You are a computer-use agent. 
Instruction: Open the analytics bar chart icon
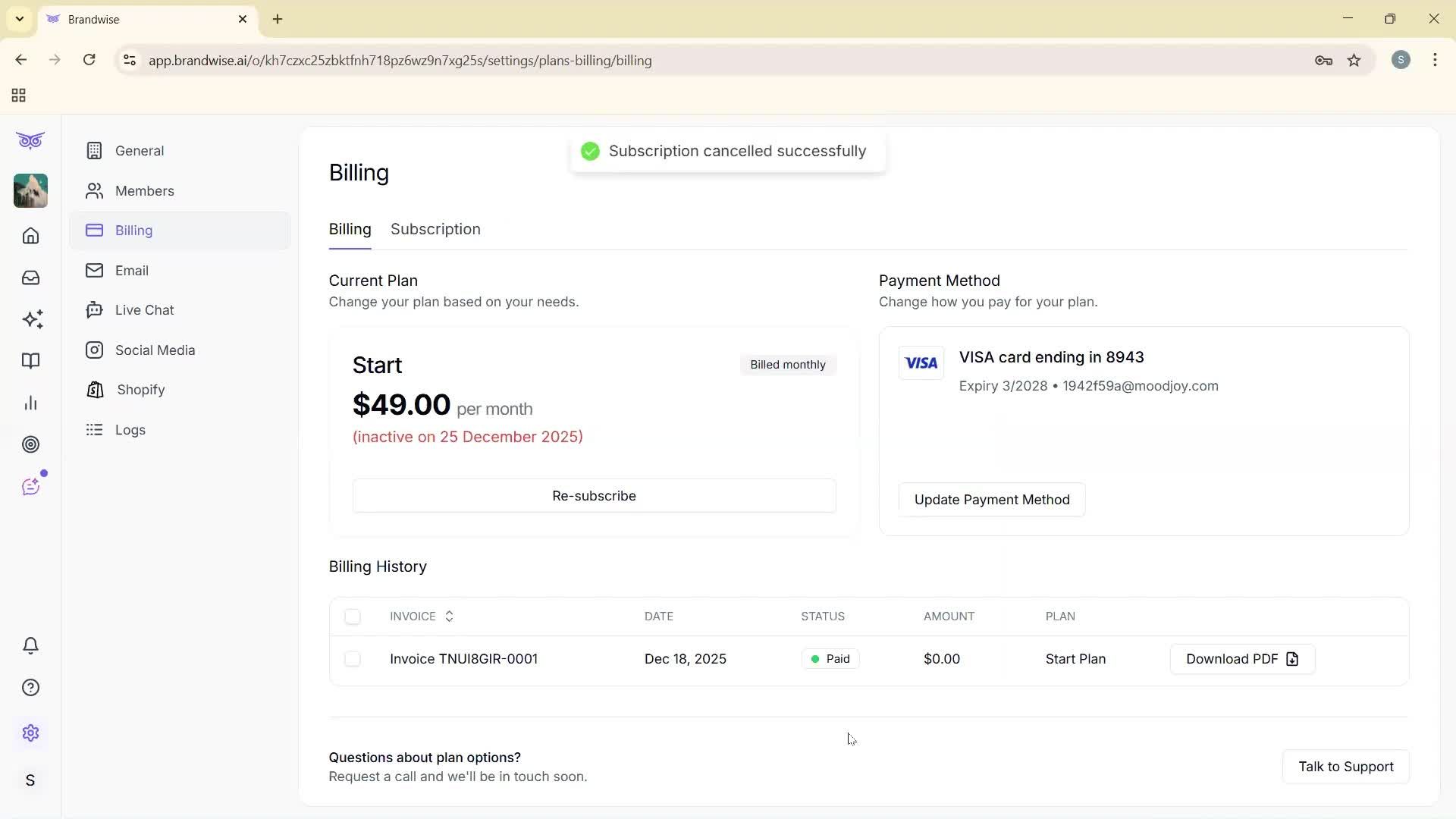point(30,403)
